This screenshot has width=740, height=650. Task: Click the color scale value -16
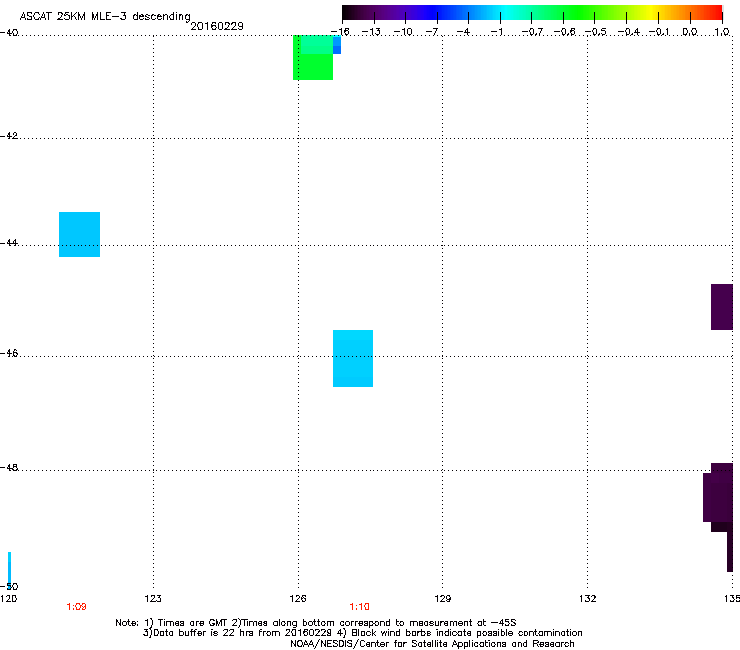pos(340,32)
